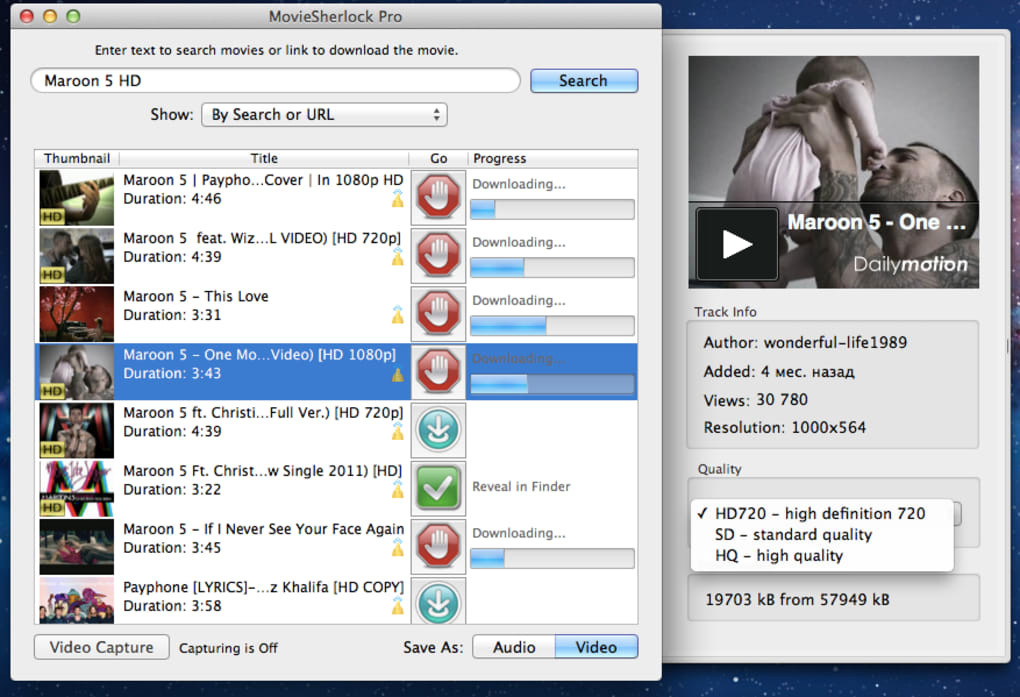Open thumbnail of Payphone [LYRICS] video

click(x=77, y=601)
